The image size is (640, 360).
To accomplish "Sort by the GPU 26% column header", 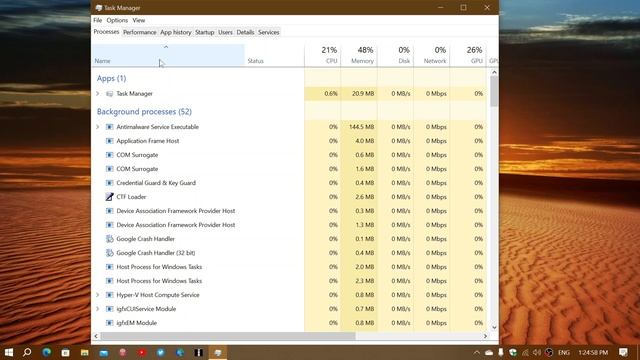I will tap(468, 55).
